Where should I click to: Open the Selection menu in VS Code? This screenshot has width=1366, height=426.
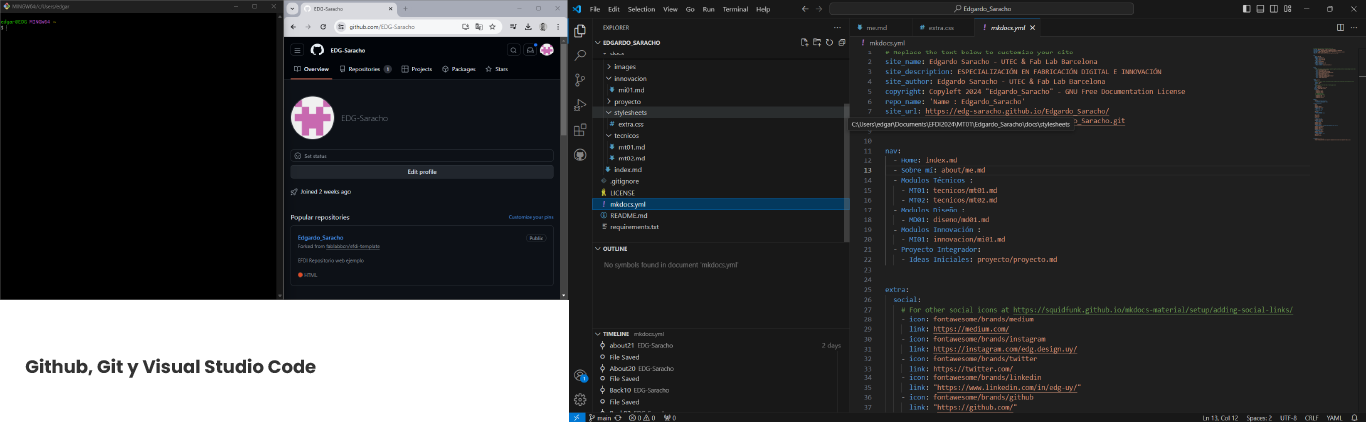641,8
